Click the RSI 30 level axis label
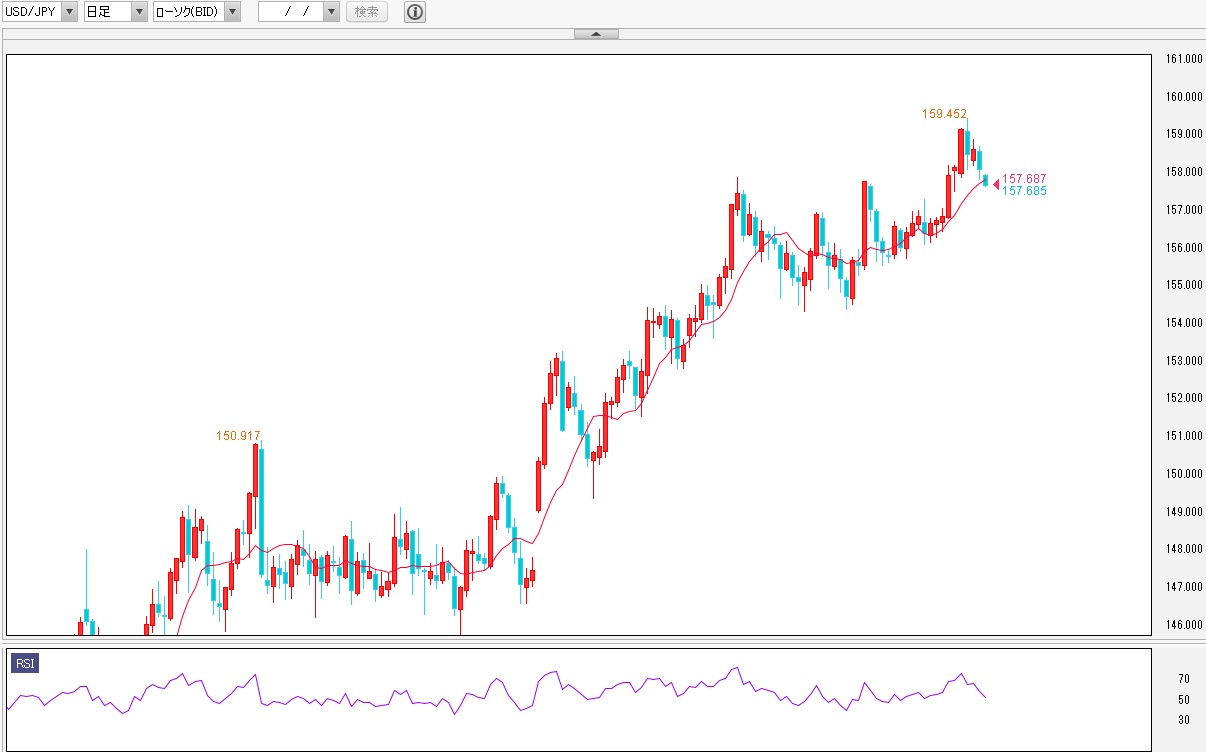The image size is (1206, 752). [x=1183, y=719]
